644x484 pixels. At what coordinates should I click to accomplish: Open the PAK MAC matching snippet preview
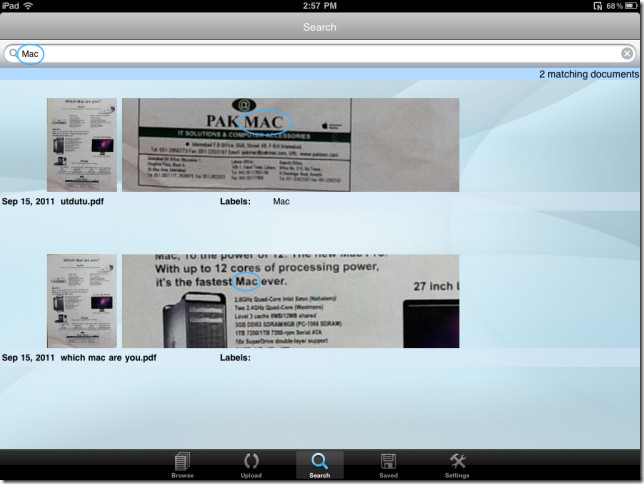(x=290, y=145)
